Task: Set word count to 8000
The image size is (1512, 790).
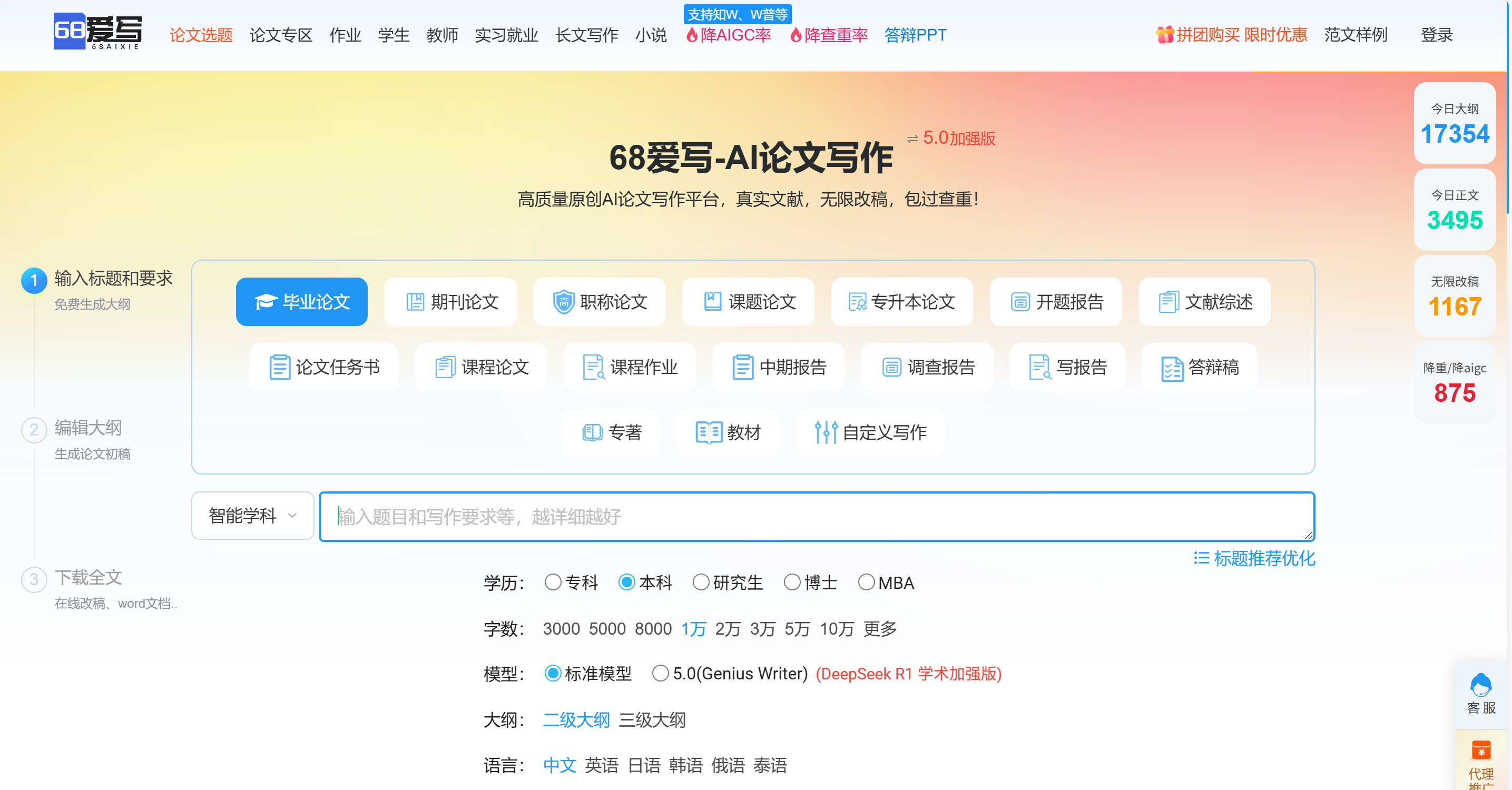Action: tap(653, 629)
